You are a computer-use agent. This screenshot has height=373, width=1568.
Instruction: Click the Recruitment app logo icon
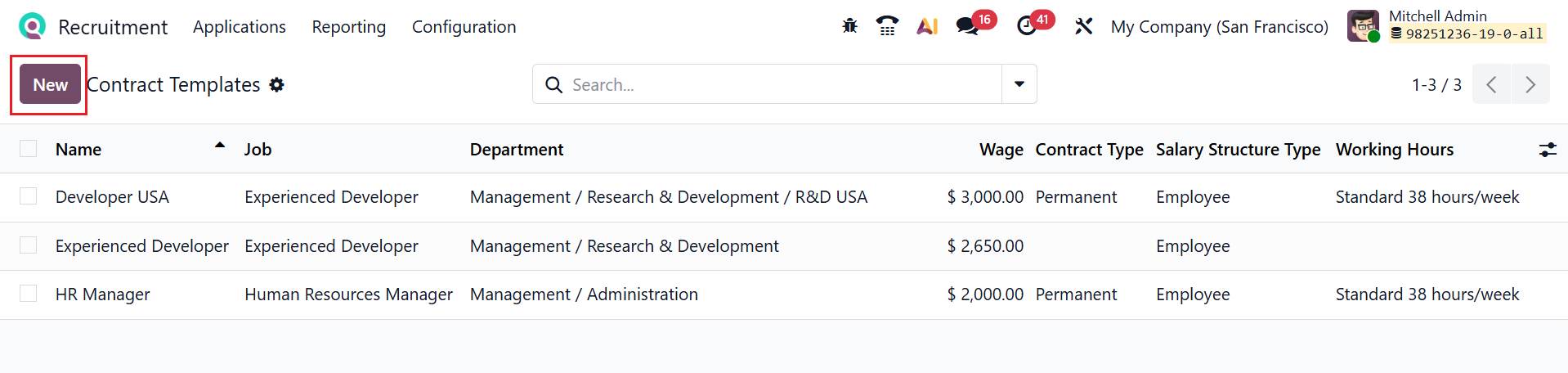(32, 26)
